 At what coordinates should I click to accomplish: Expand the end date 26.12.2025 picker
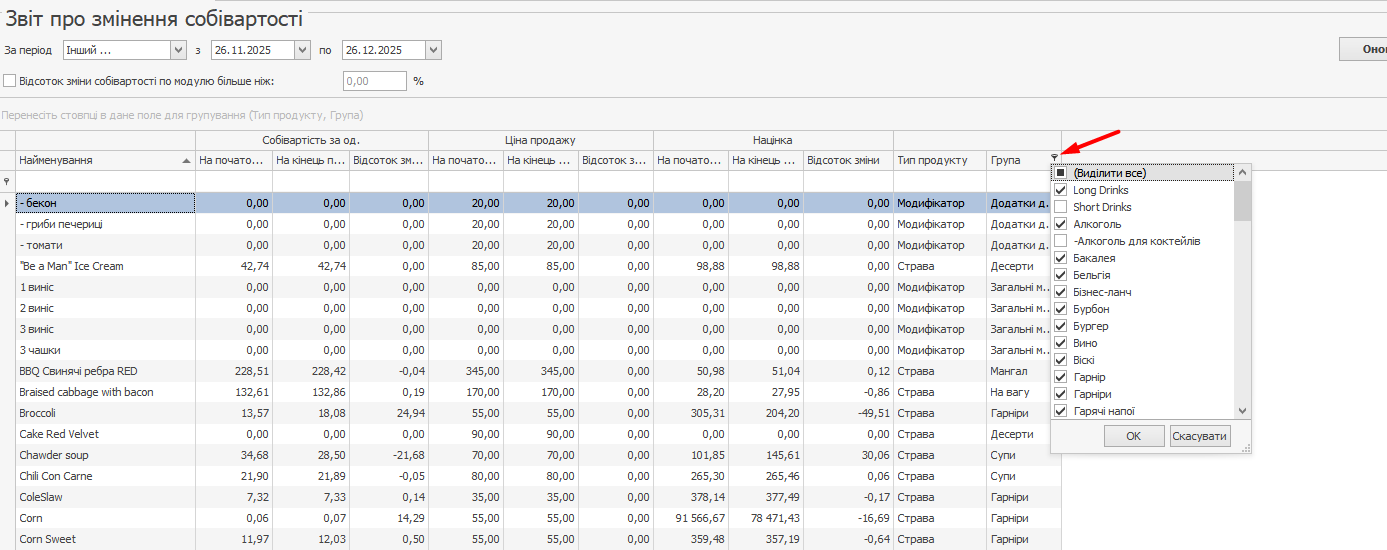click(x=432, y=50)
